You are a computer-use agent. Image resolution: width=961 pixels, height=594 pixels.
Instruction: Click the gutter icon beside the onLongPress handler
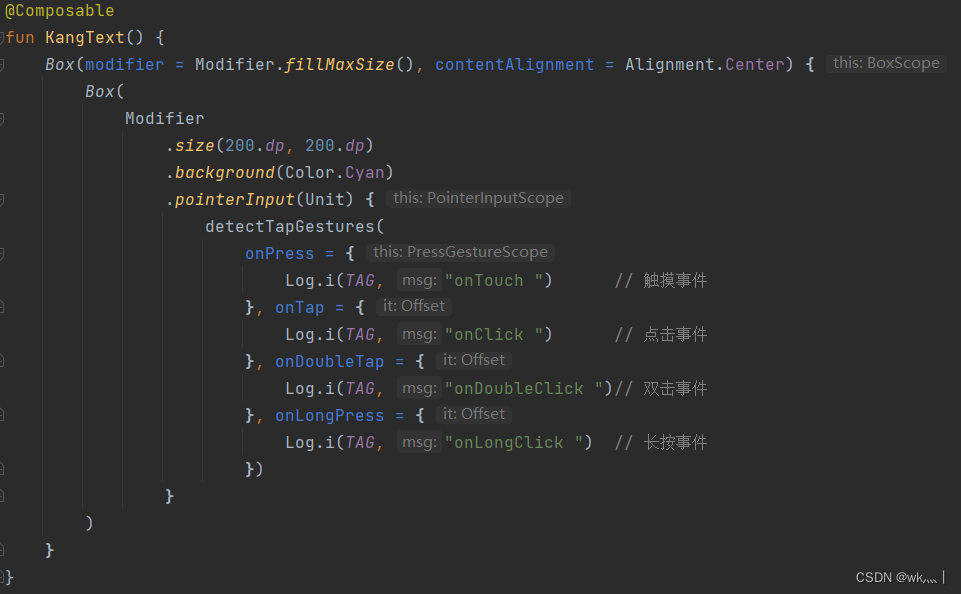coord(6,415)
